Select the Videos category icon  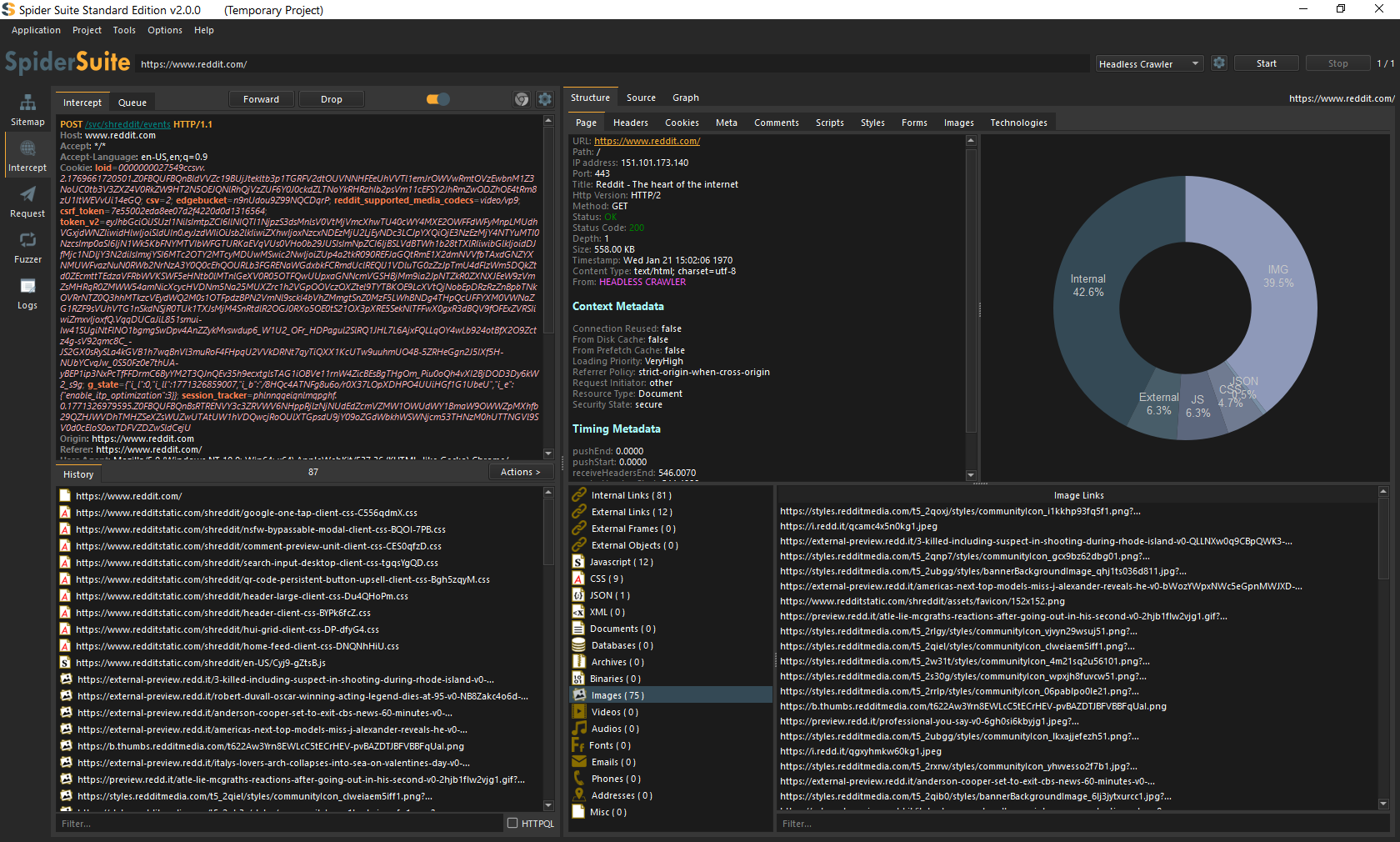pos(579,712)
